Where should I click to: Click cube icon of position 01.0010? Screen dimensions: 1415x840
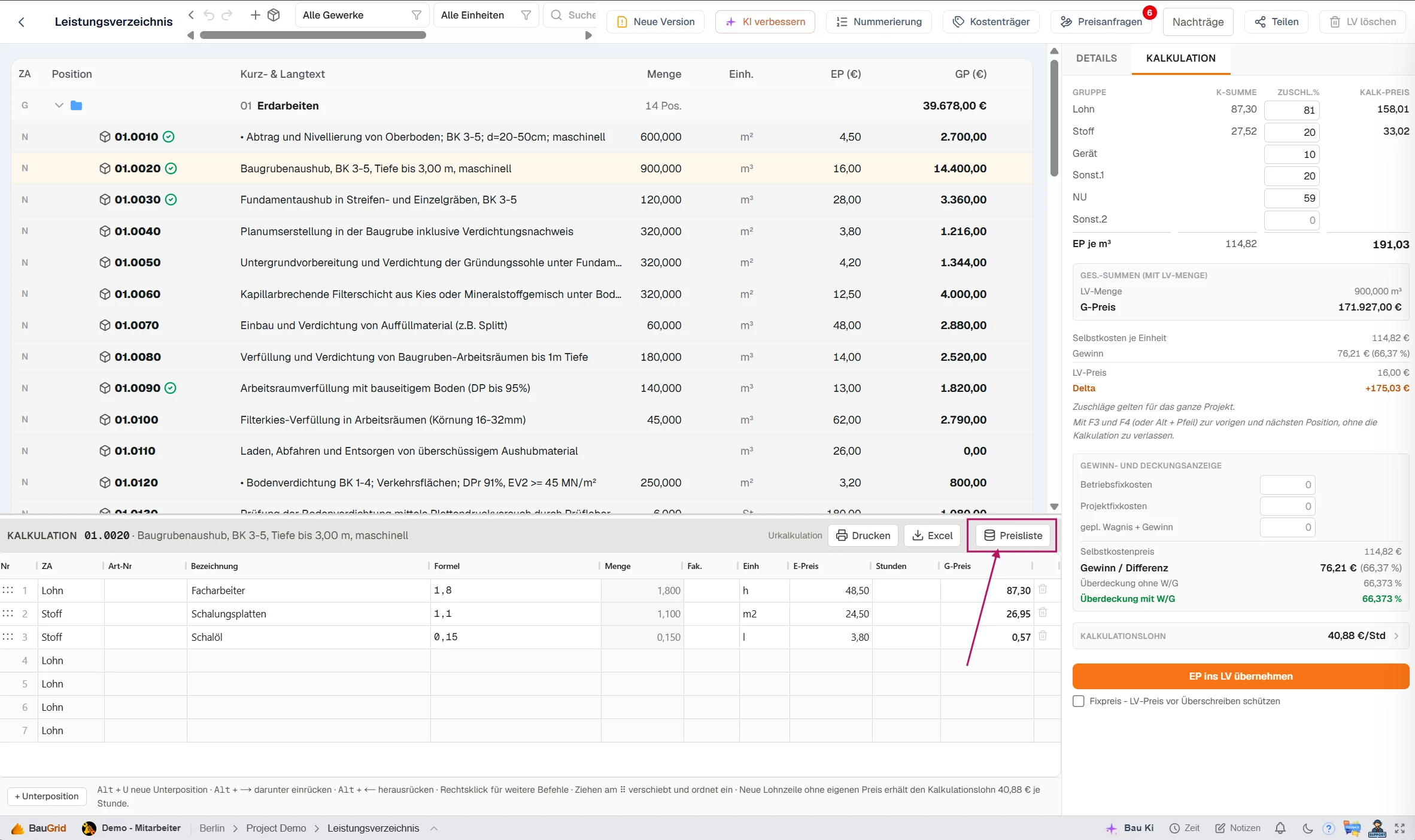point(105,137)
